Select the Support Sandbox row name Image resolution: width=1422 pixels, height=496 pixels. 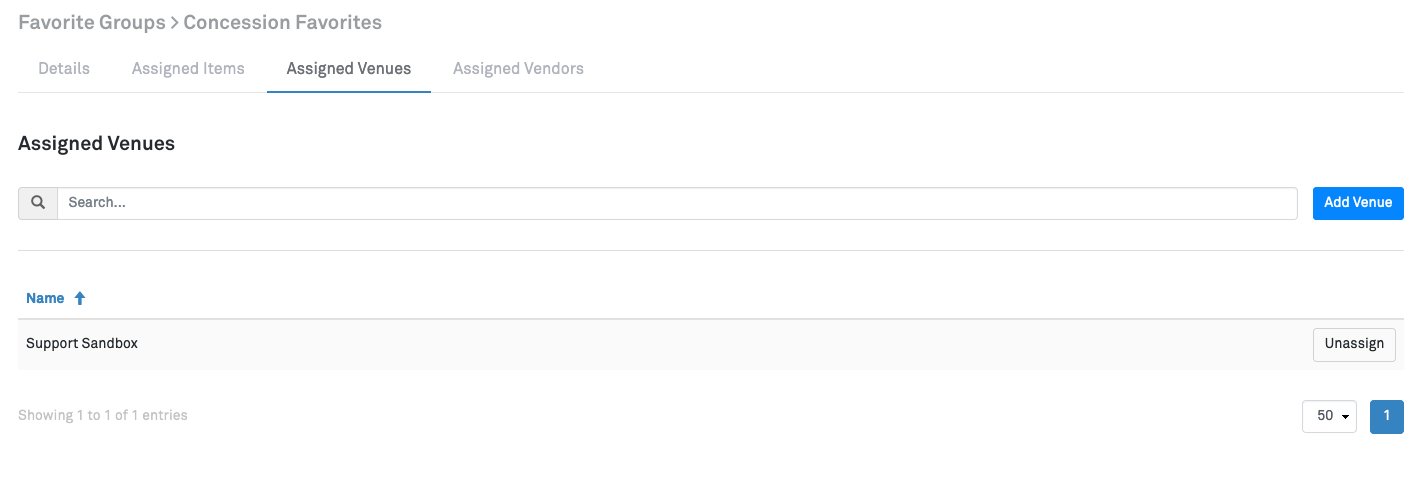(82, 343)
